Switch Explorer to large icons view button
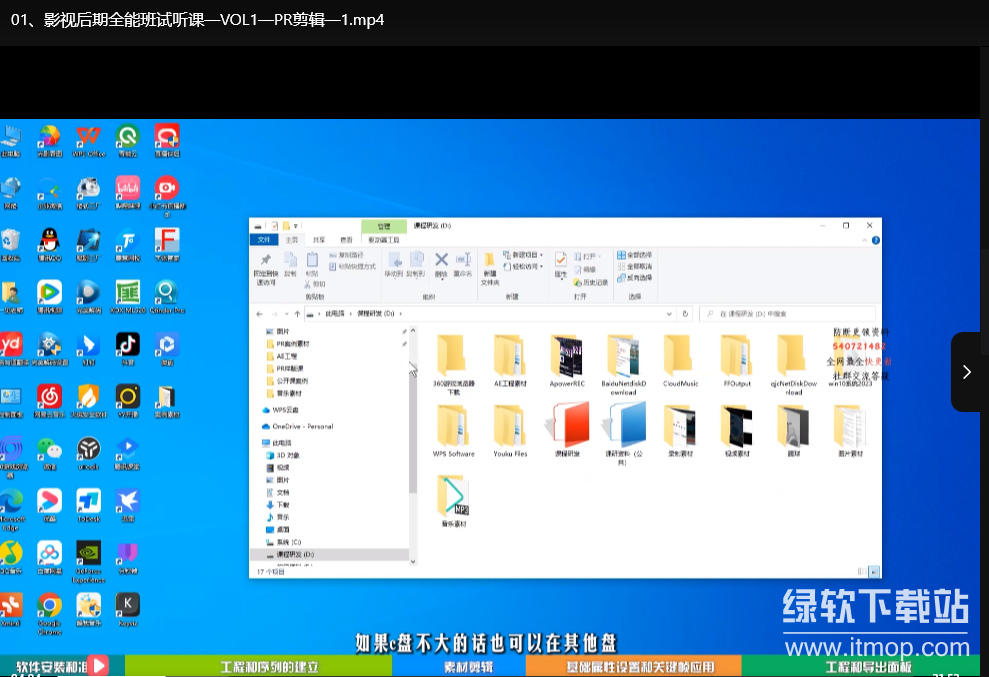The height and width of the screenshot is (677, 989). (874, 572)
